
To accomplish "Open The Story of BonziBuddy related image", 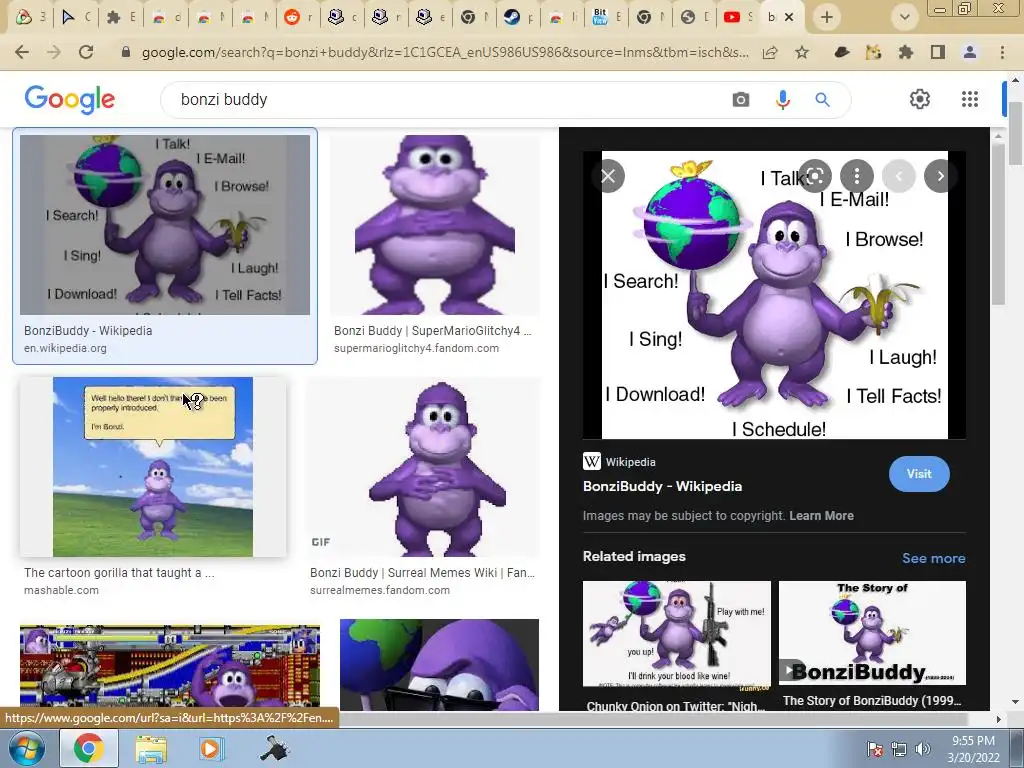I will (x=872, y=633).
